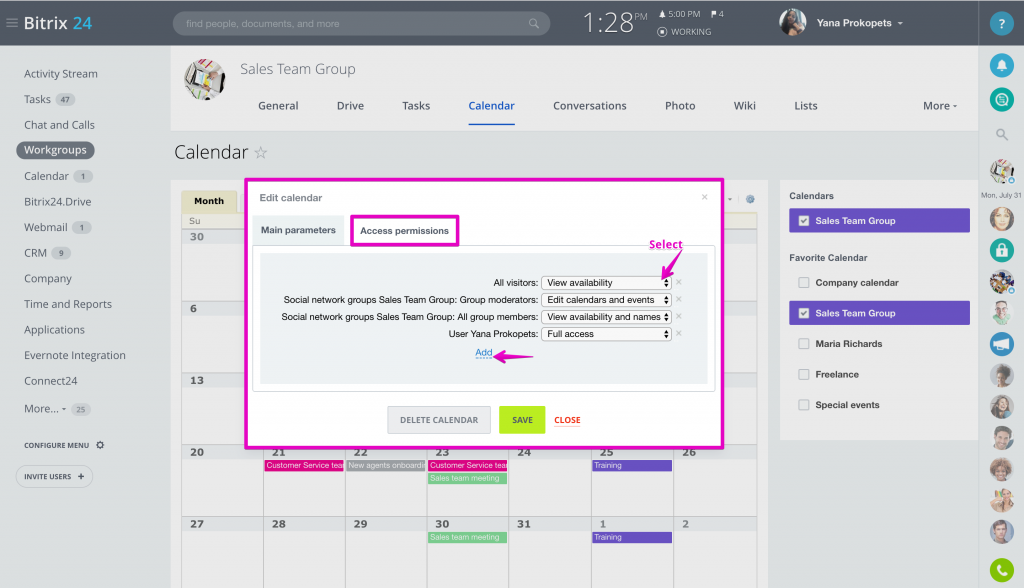
Task: Open Yana Prokopets profile avatar
Action: (x=792, y=23)
